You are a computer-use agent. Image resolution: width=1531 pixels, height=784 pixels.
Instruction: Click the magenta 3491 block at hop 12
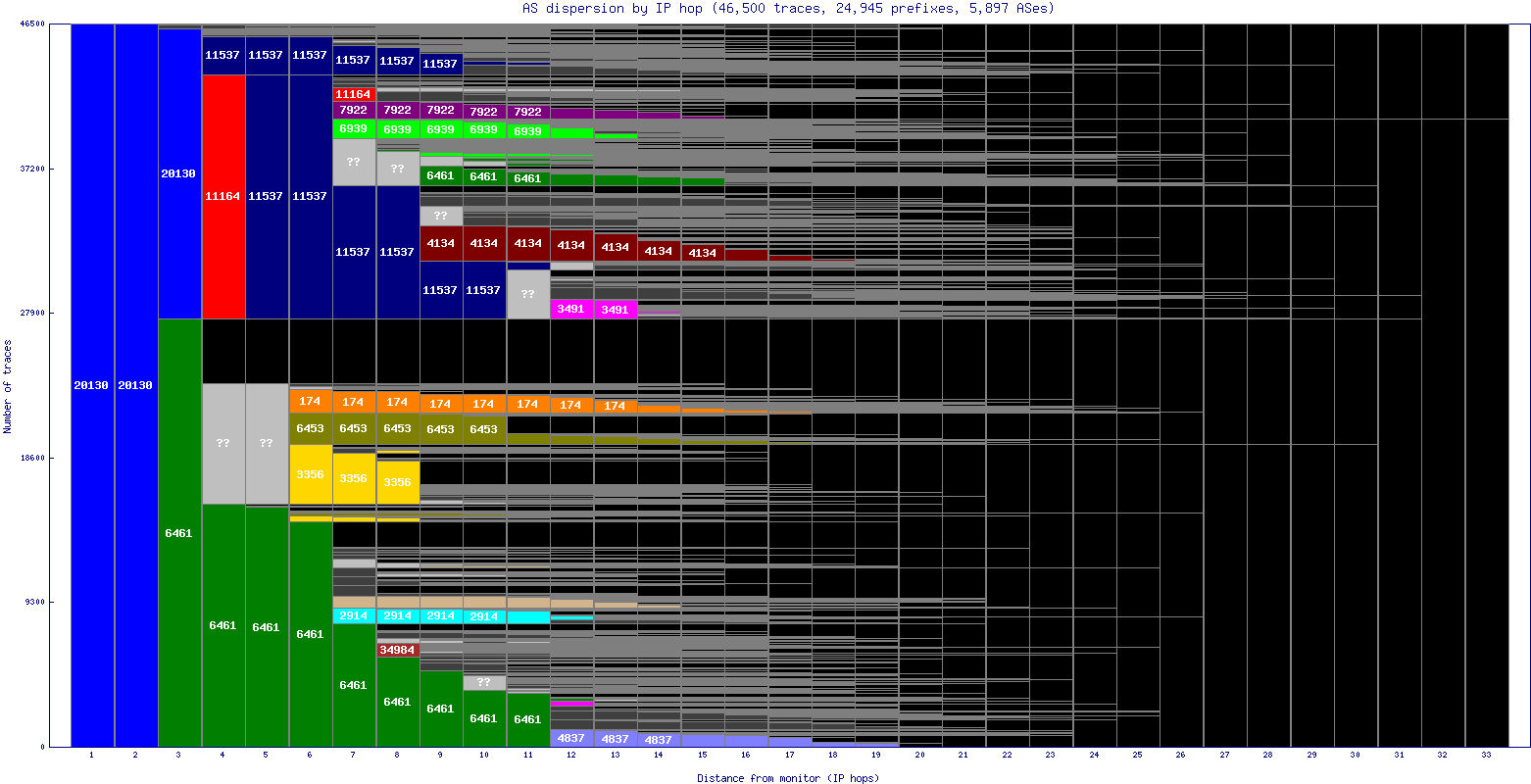pos(571,310)
